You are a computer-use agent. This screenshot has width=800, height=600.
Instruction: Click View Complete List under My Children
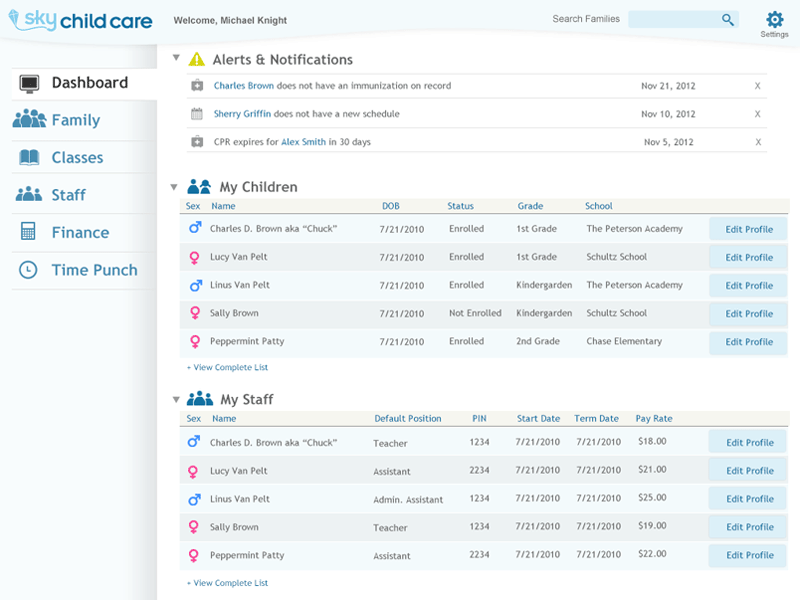pos(227,367)
